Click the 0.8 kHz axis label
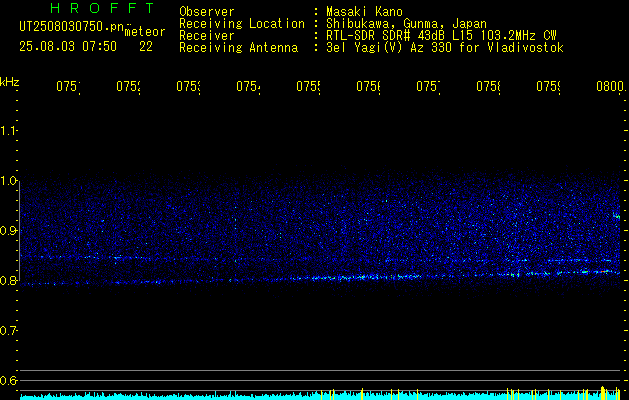This screenshot has height=400, width=629. [x=9, y=281]
